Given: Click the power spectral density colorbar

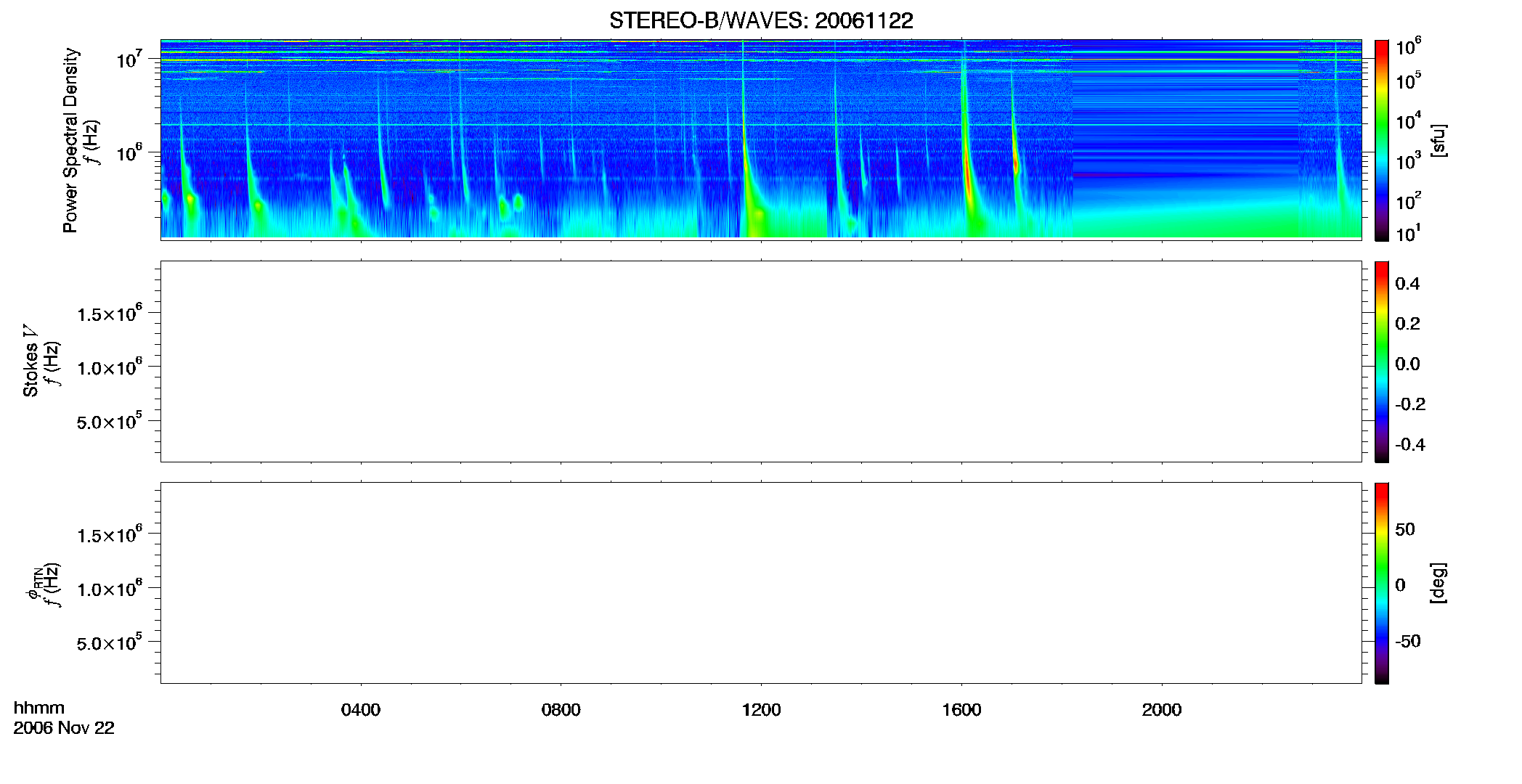Looking at the screenshot, I should [1381, 140].
